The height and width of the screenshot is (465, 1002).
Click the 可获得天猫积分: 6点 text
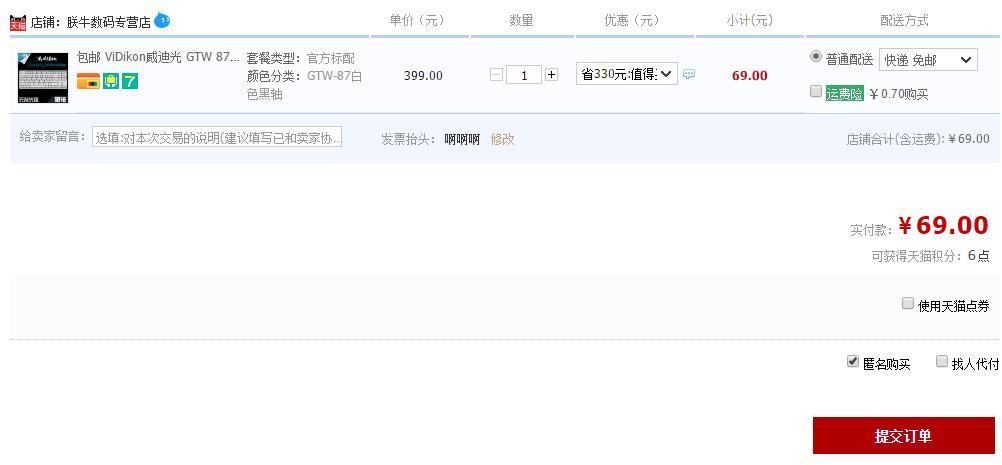pyautogui.click(x=930, y=256)
